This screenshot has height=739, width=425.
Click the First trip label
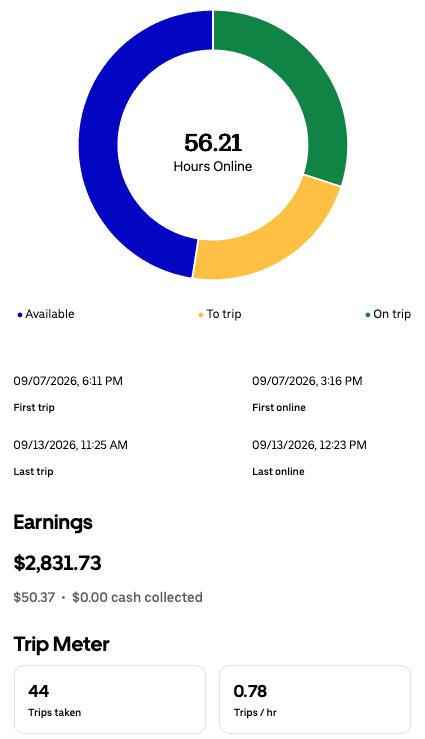pyautogui.click(x=34, y=408)
